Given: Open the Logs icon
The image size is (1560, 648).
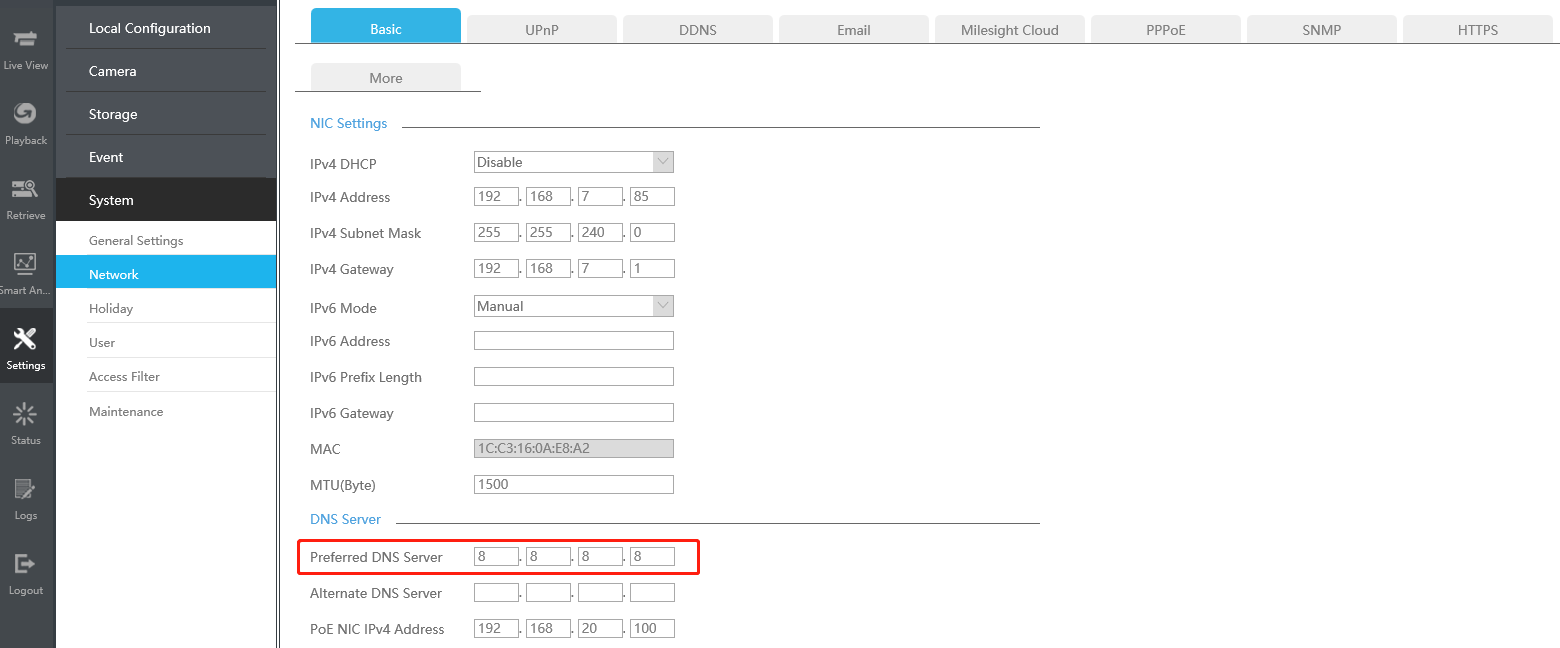Looking at the screenshot, I should (25, 489).
